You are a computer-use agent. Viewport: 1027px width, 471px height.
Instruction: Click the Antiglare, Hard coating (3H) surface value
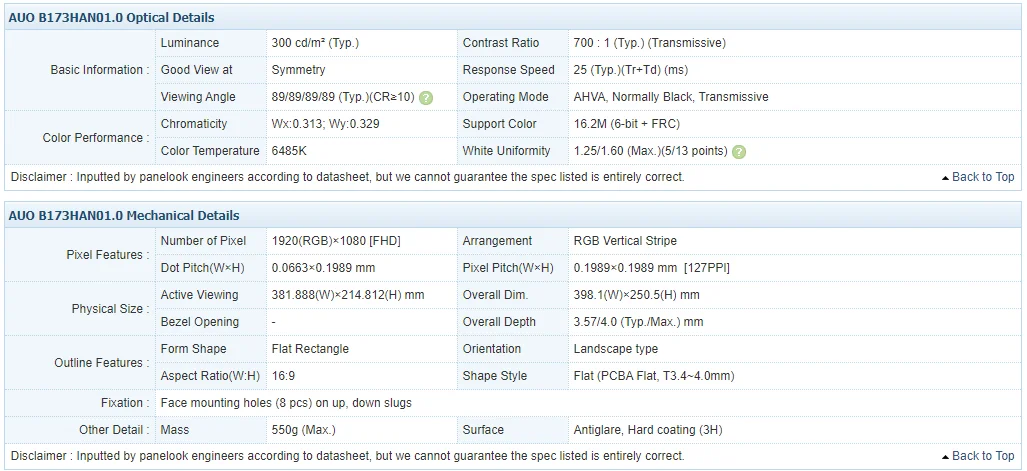pos(648,430)
